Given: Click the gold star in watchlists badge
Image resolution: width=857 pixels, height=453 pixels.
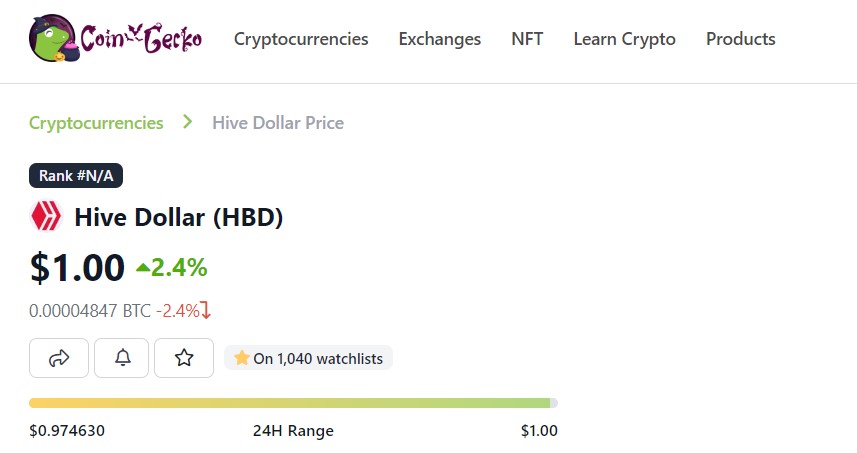Looking at the screenshot, I should [241, 358].
